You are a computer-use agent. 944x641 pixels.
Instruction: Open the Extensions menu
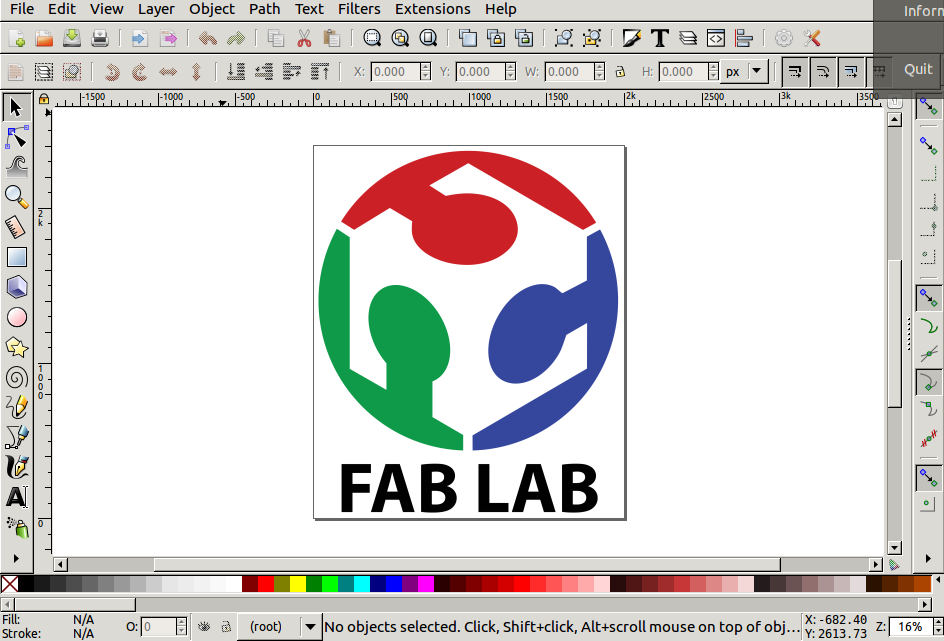[x=432, y=9]
